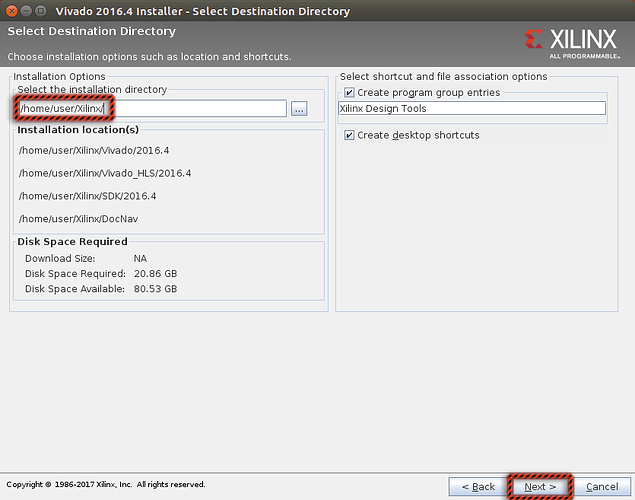Viewport: 635px width, 500px height.
Task: Go back with the Back button
Action: coord(475,487)
